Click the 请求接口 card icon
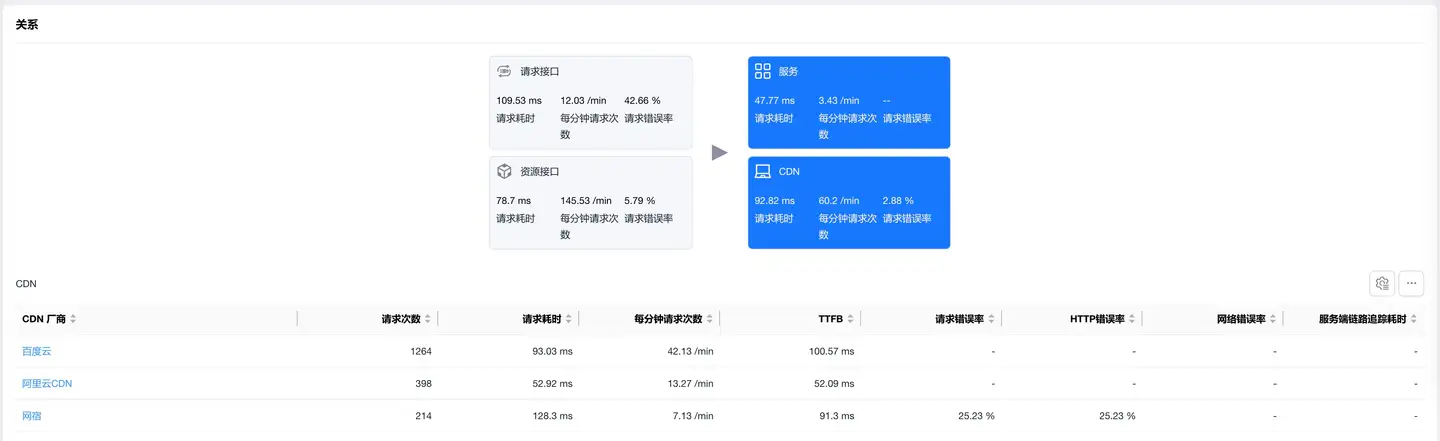 505,72
